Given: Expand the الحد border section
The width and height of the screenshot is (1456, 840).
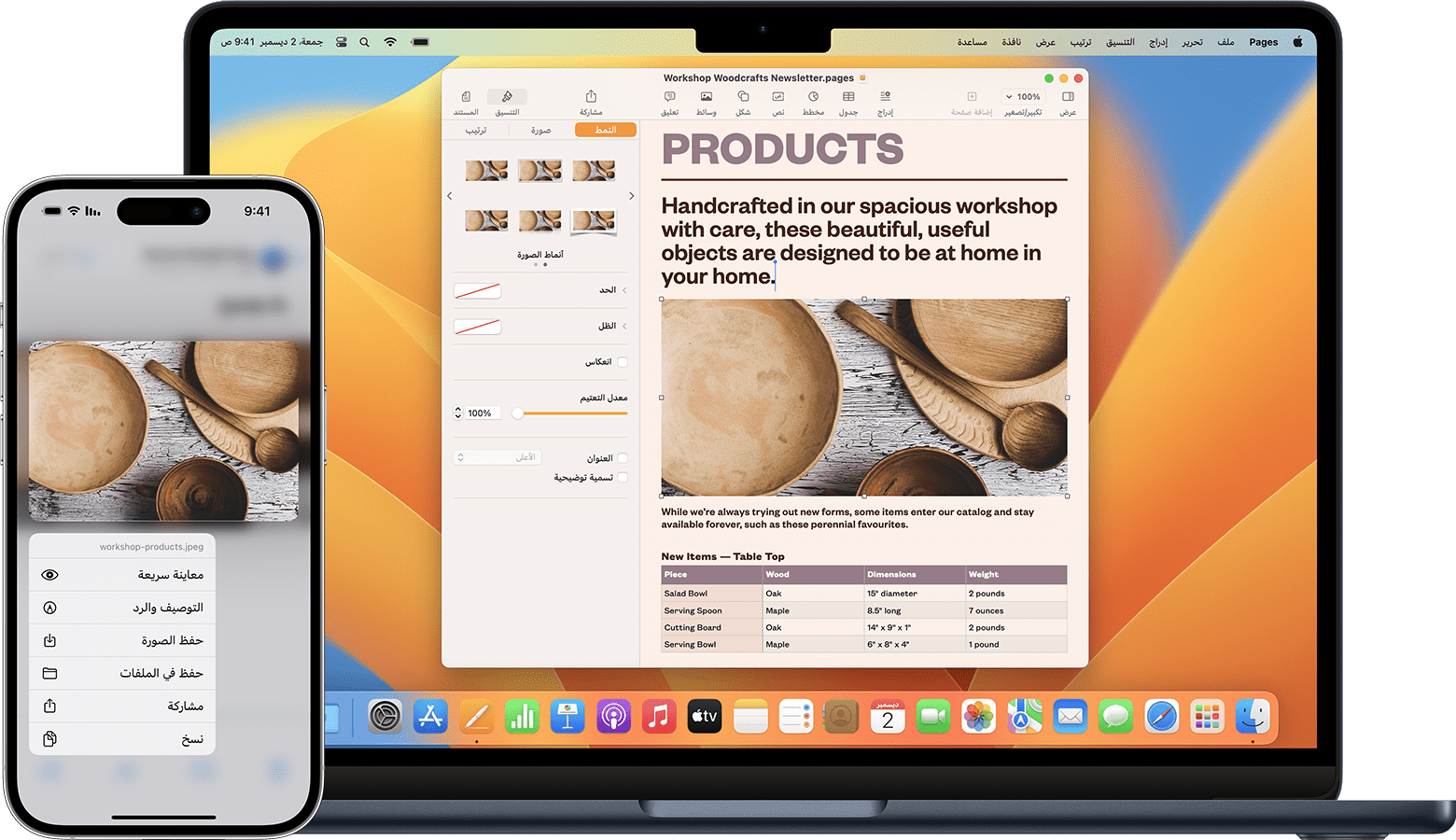Looking at the screenshot, I should (x=624, y=290).
